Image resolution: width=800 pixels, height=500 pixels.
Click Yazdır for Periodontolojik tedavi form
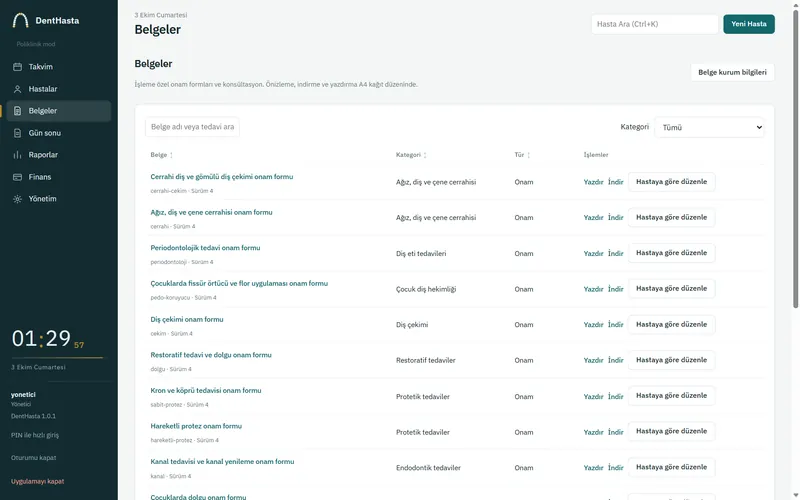pyautogui.click(x=593, y=254)
